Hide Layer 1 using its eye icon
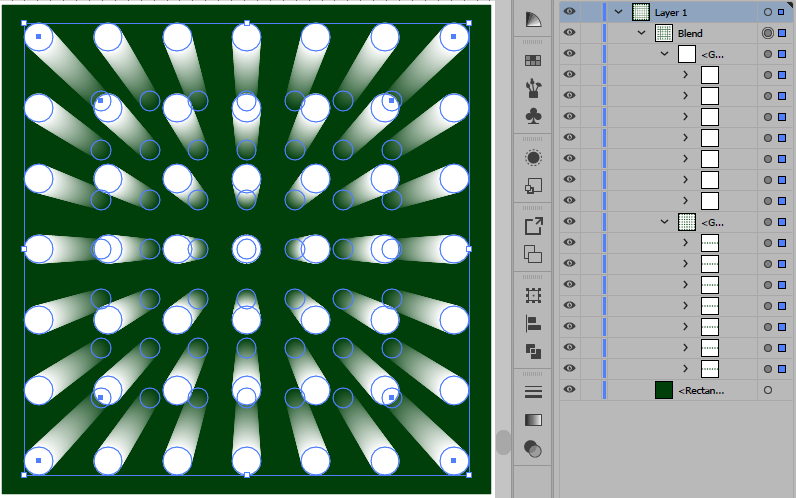 570,12
